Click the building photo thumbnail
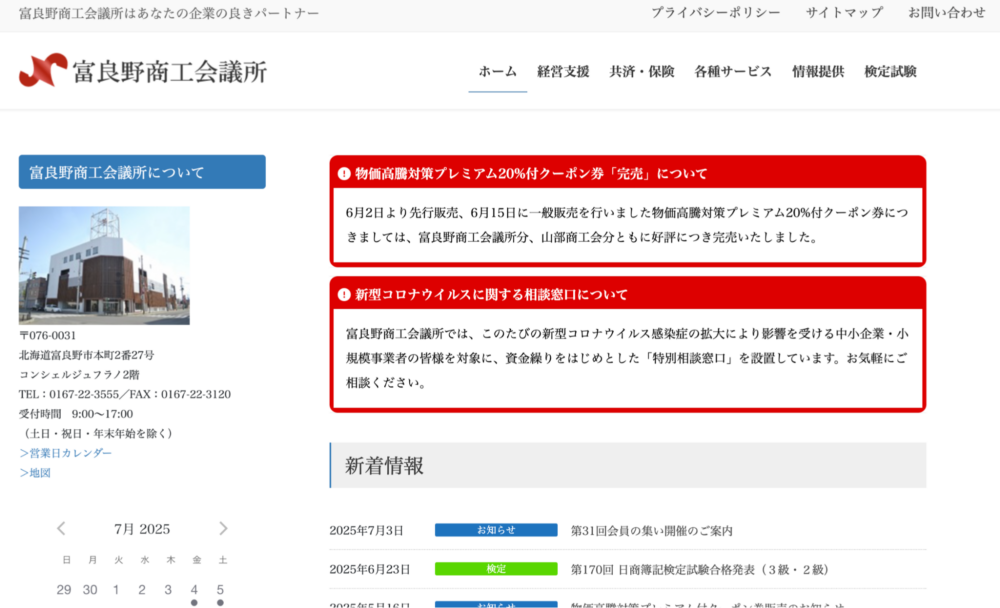Viewport: 1000px width, 608px height. tap(104, 265)
